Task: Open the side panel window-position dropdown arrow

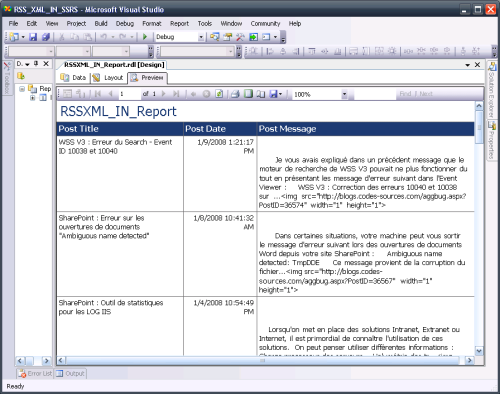Action: [27, 64]
